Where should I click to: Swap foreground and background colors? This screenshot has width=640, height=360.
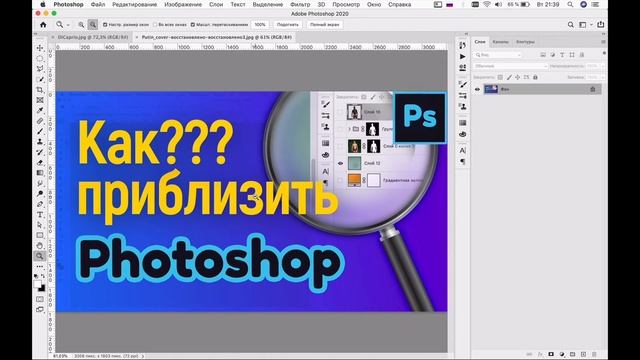click(43, 276)
